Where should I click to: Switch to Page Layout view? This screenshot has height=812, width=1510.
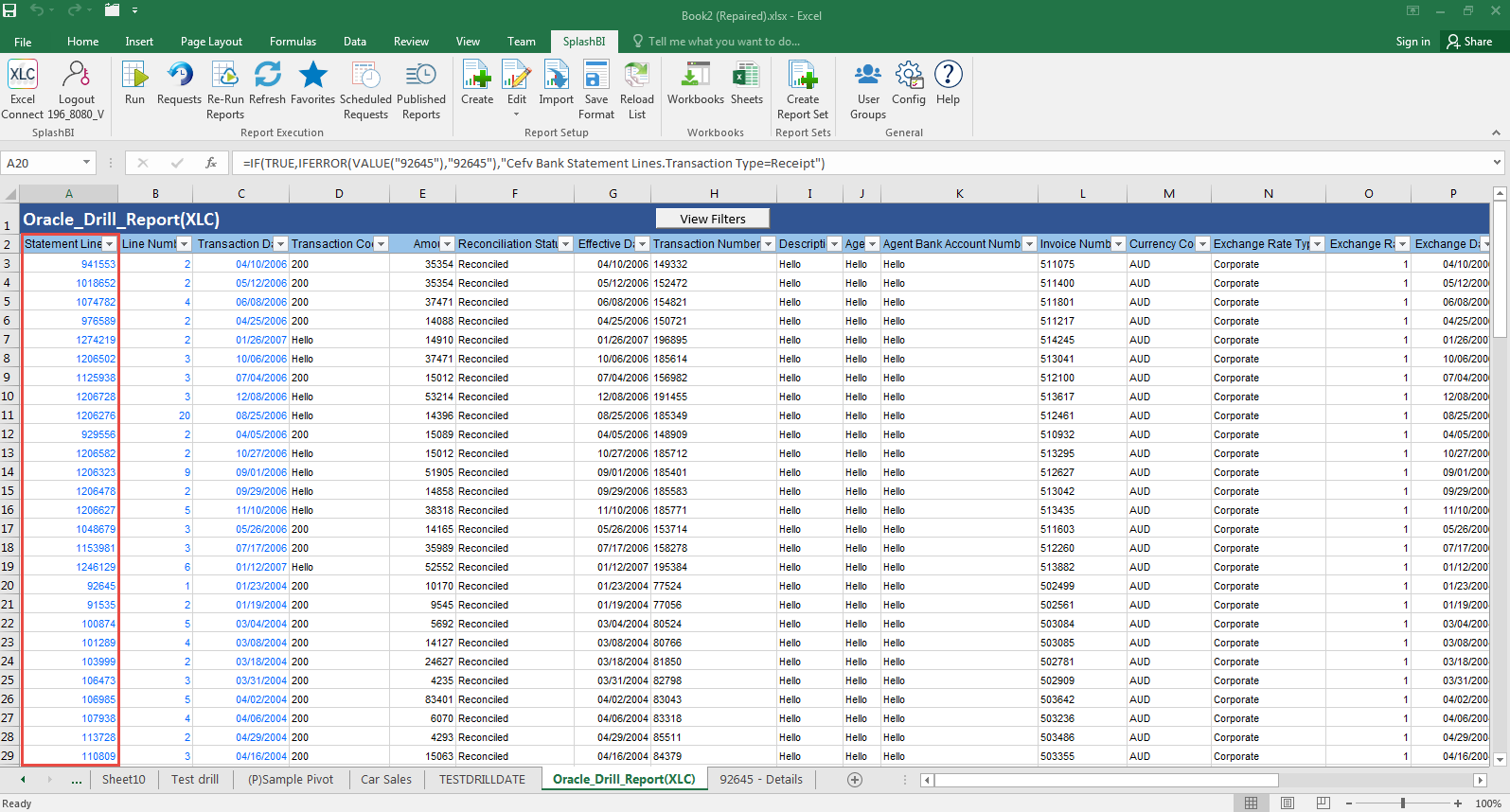(1287, 803)
